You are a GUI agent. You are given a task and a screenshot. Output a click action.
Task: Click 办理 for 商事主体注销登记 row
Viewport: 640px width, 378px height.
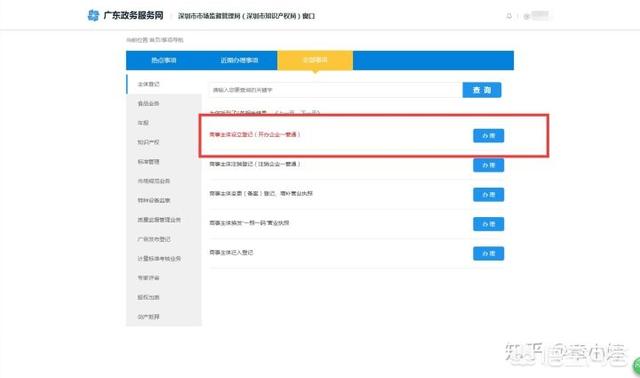click(x=489, y=165)
